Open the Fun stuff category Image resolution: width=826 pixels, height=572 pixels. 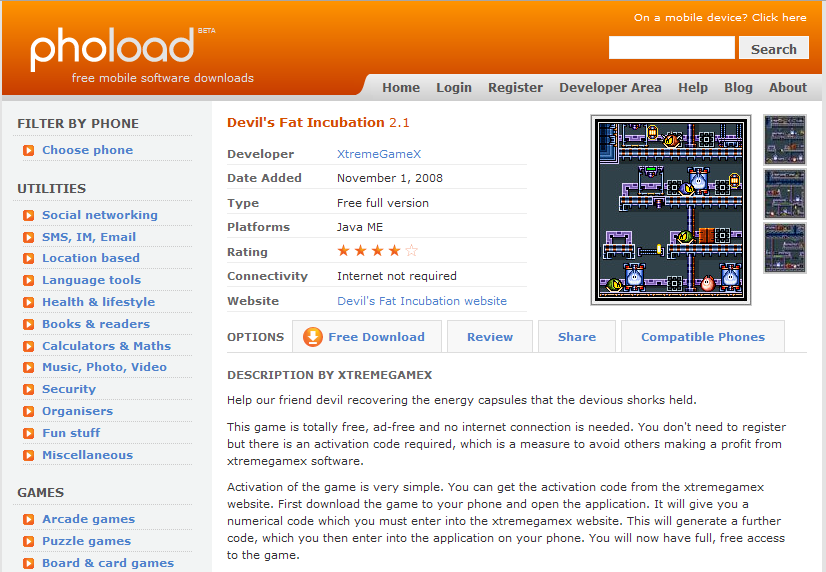(71, 433)
